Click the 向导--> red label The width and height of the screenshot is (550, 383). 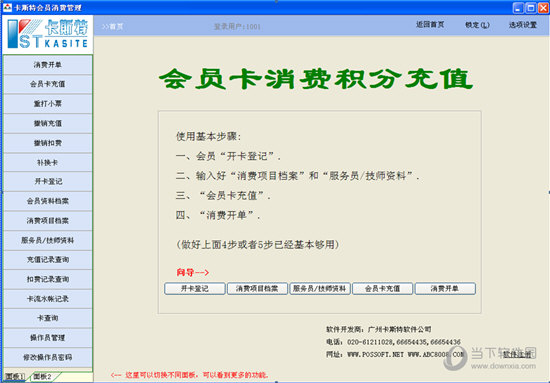tap(193, 272)
